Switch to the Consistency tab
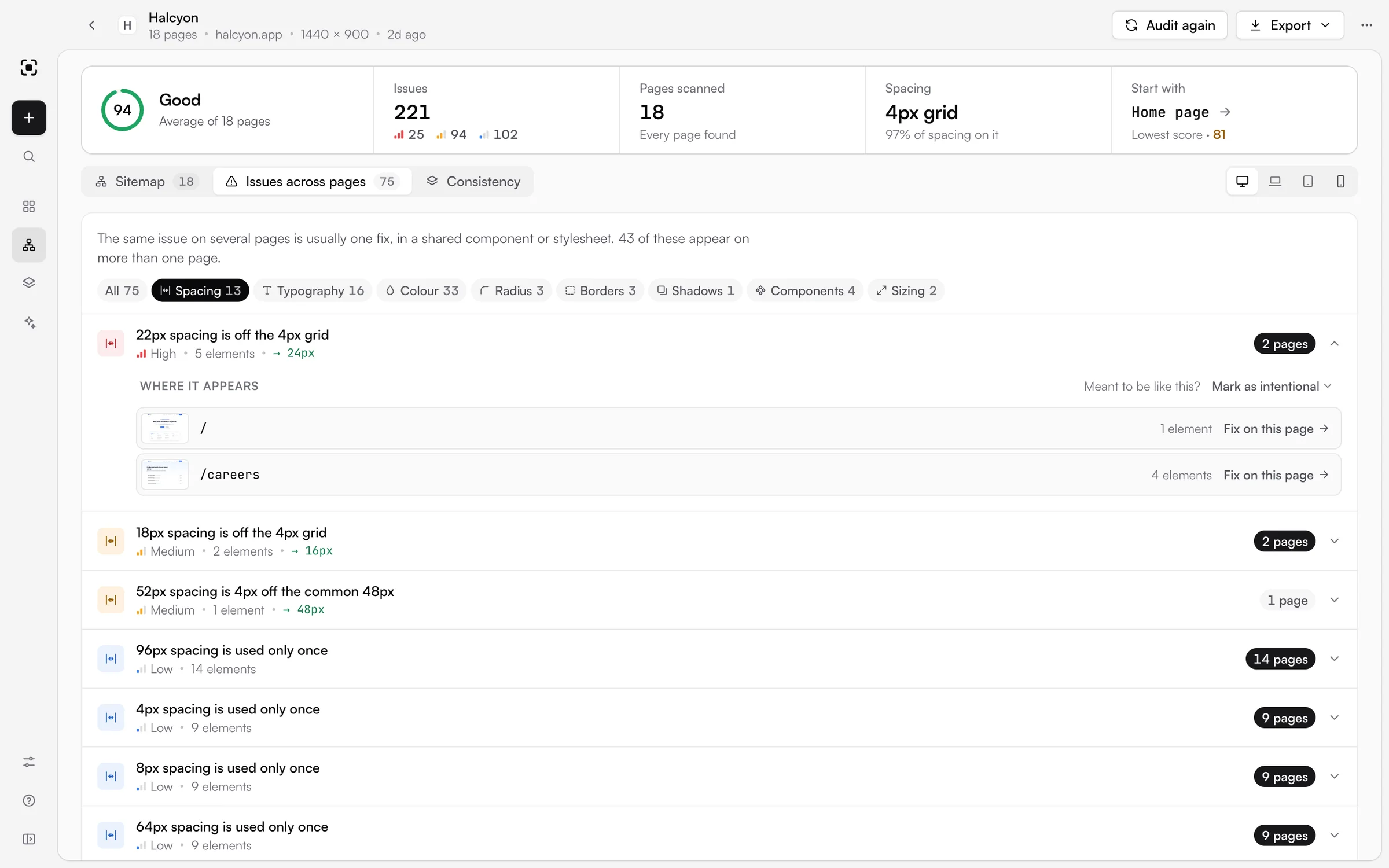The height and width of the screenshot is (868, 1389). 473,182
